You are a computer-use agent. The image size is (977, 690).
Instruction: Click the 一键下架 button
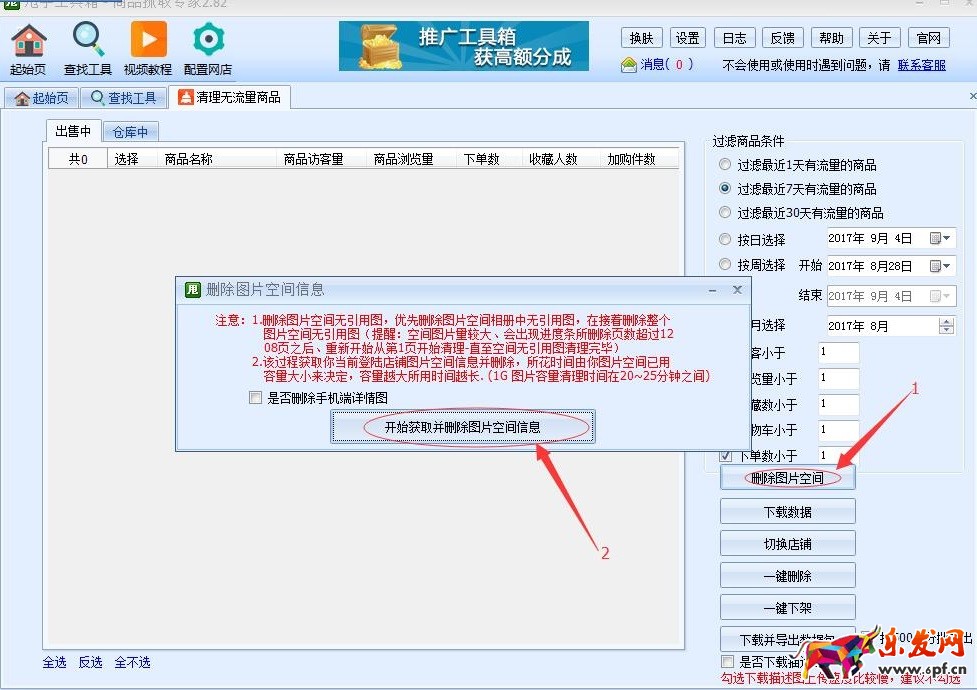(x=787, y=607)
